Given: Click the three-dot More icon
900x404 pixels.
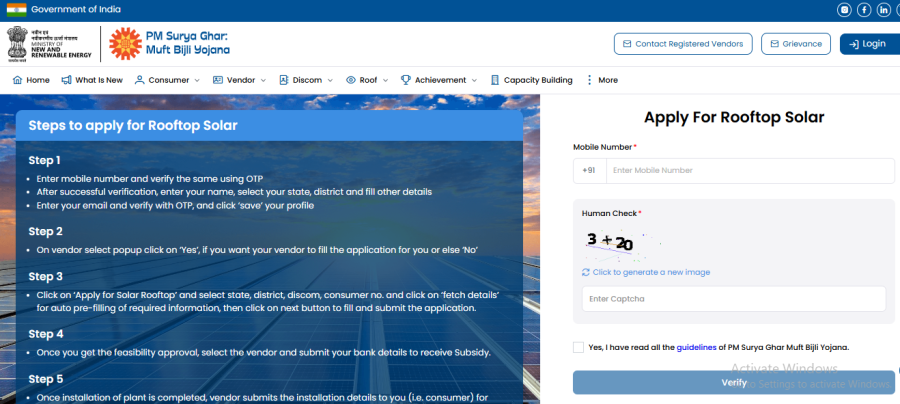Looking at the screenshot, I should point(589,80).
